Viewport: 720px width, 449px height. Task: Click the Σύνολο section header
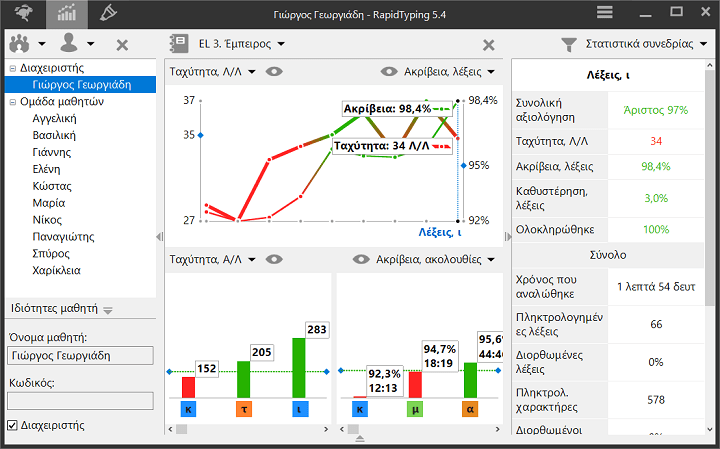608,255
